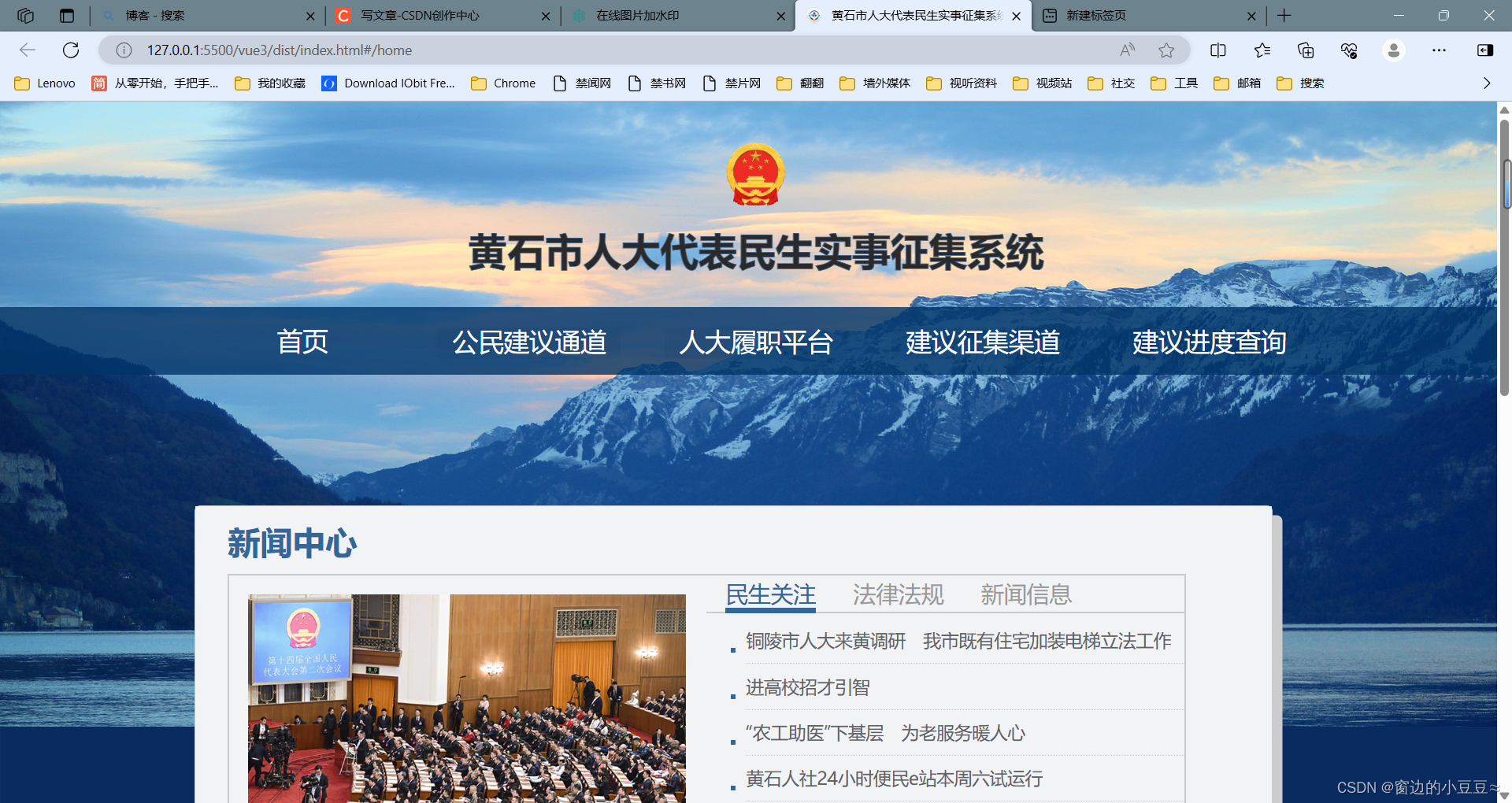
Task: Open the 视听资料 bookmarks folder
Action: 962,83
